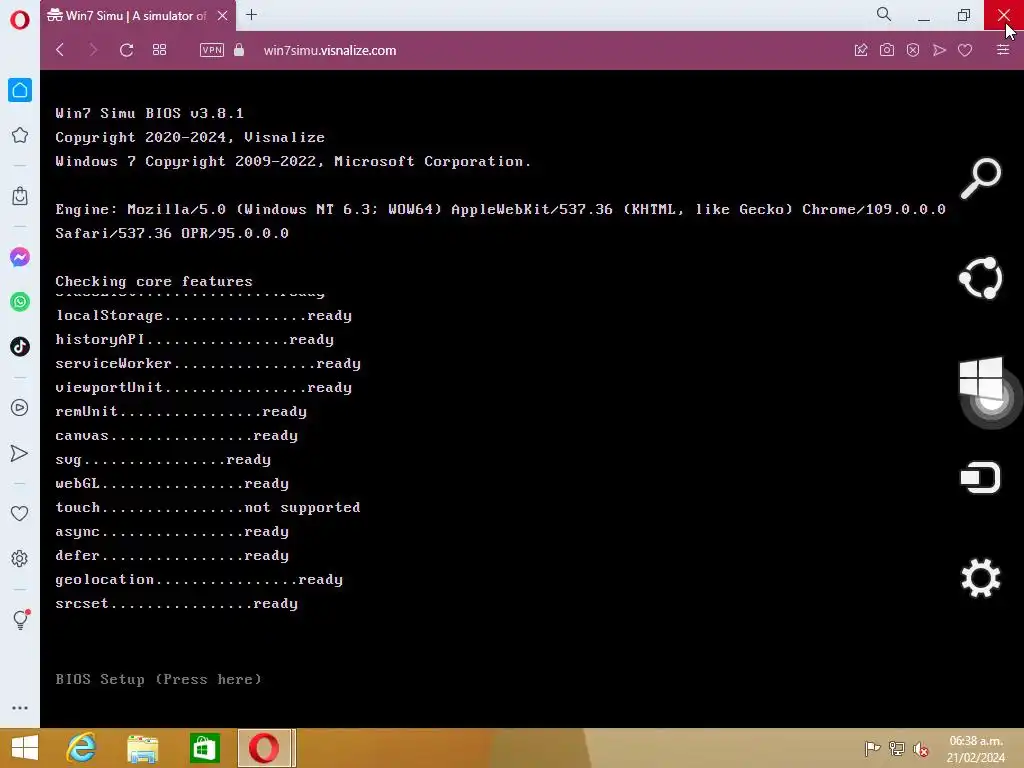Image resolution: width=1024 pixels, height=768 pixels.
Task: Open the Share charm
Action: [980, 278]
